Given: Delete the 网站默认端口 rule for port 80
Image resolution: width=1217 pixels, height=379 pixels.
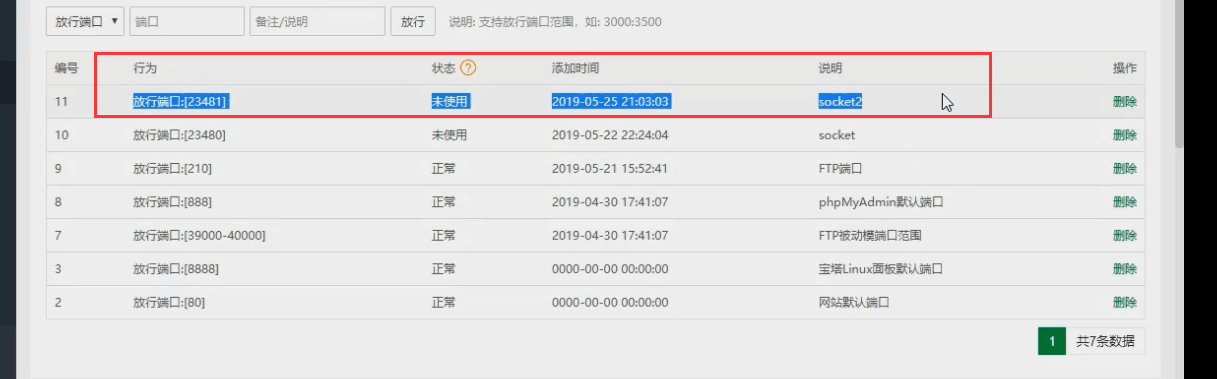Looking at the screenshot, I should [1124, 302].
